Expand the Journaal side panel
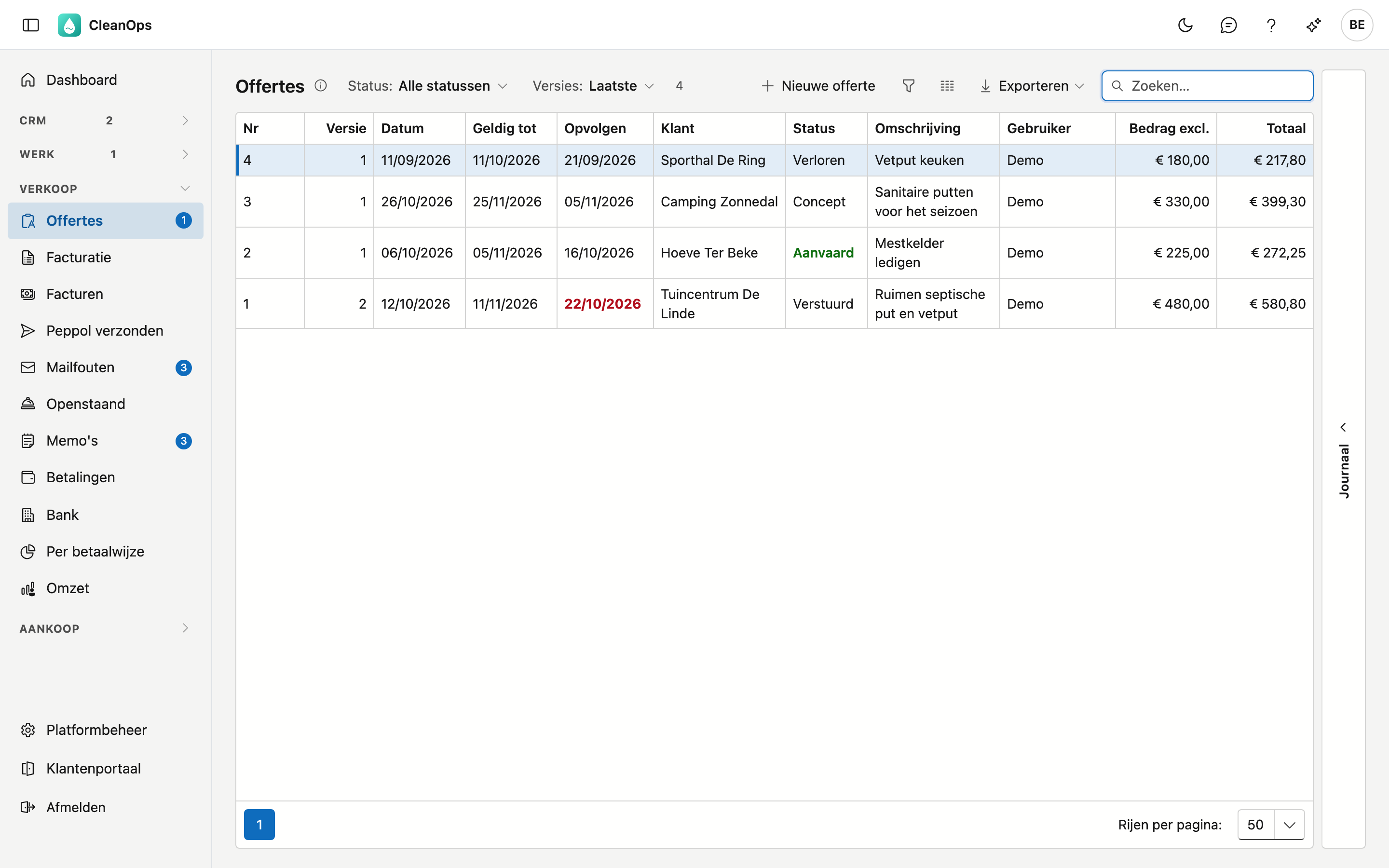 [1343, 459]
